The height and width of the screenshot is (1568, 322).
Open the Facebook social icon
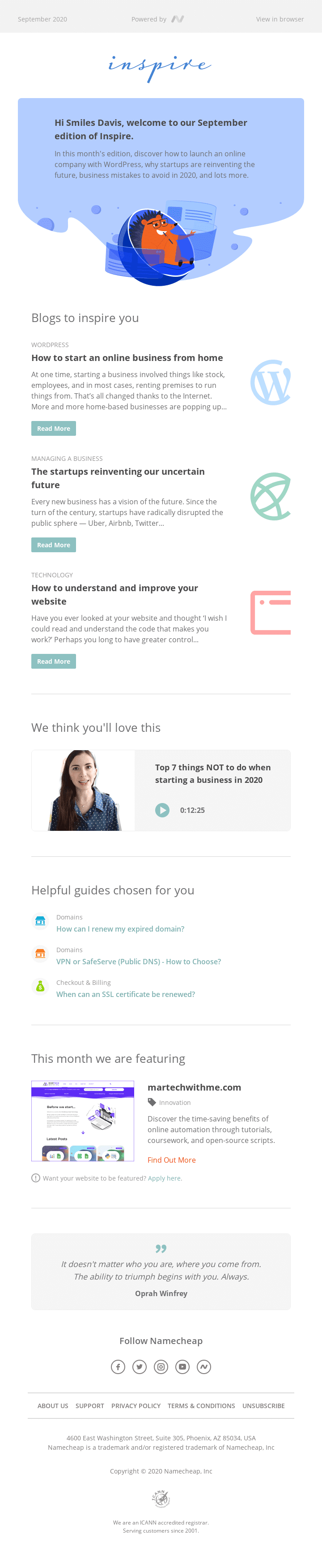tap(118, 1366)
